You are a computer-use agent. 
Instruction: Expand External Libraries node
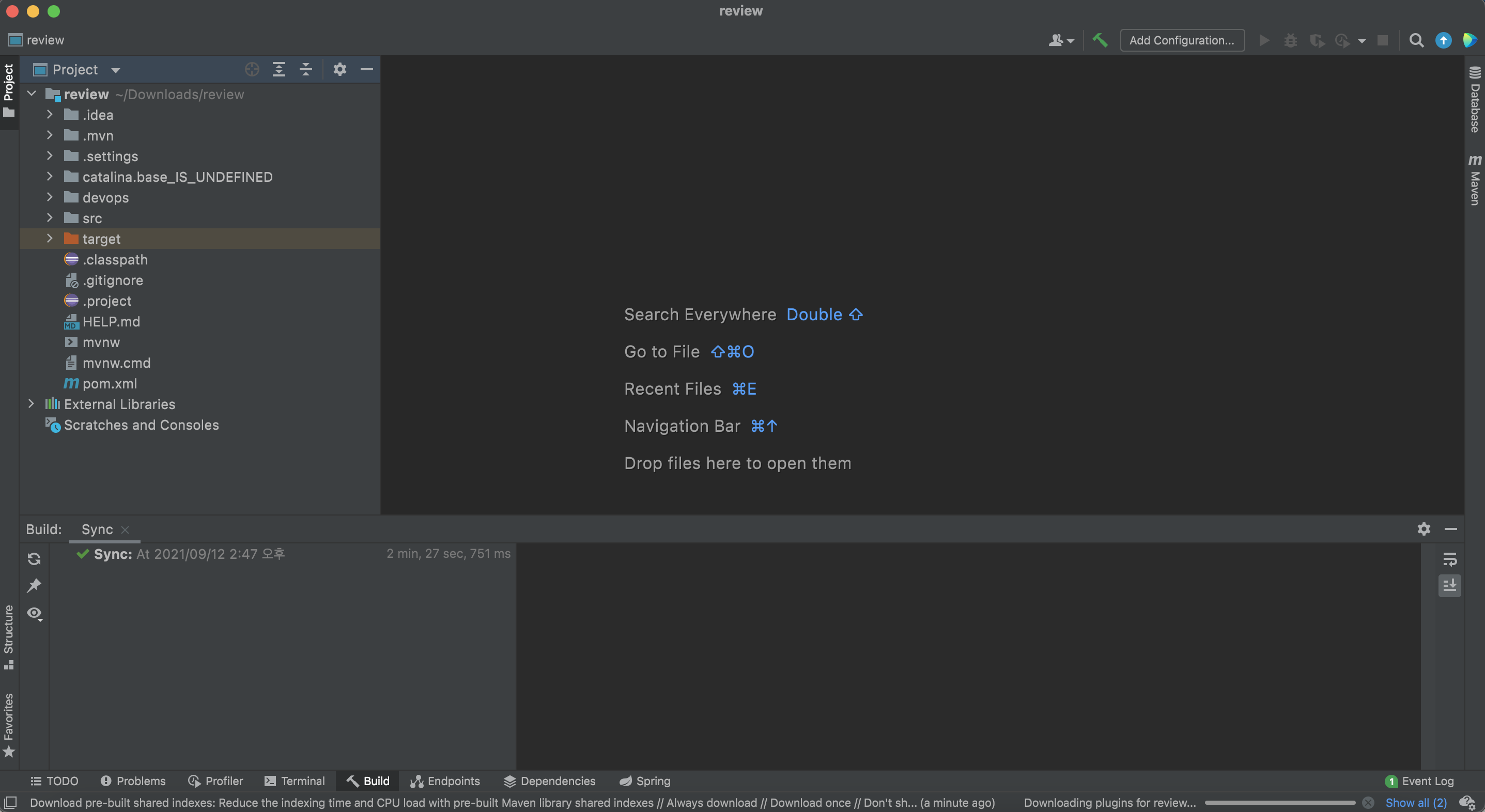[x=31, y=404]
